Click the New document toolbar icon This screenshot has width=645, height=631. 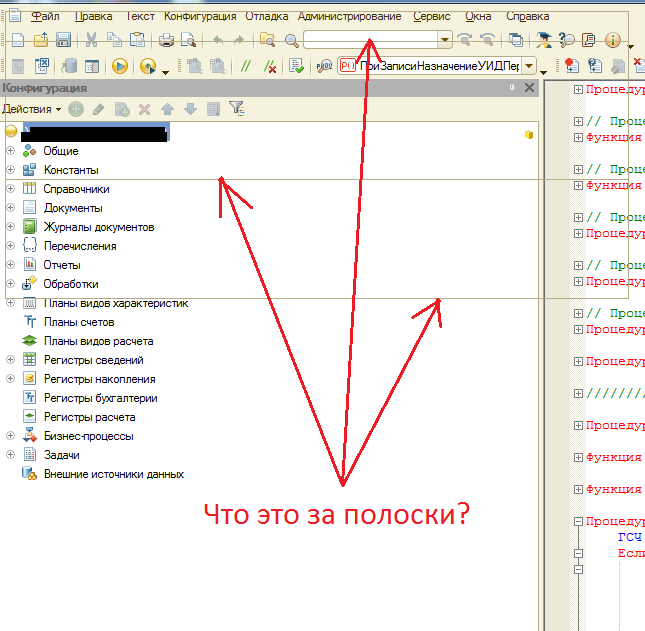click(18, 40)
